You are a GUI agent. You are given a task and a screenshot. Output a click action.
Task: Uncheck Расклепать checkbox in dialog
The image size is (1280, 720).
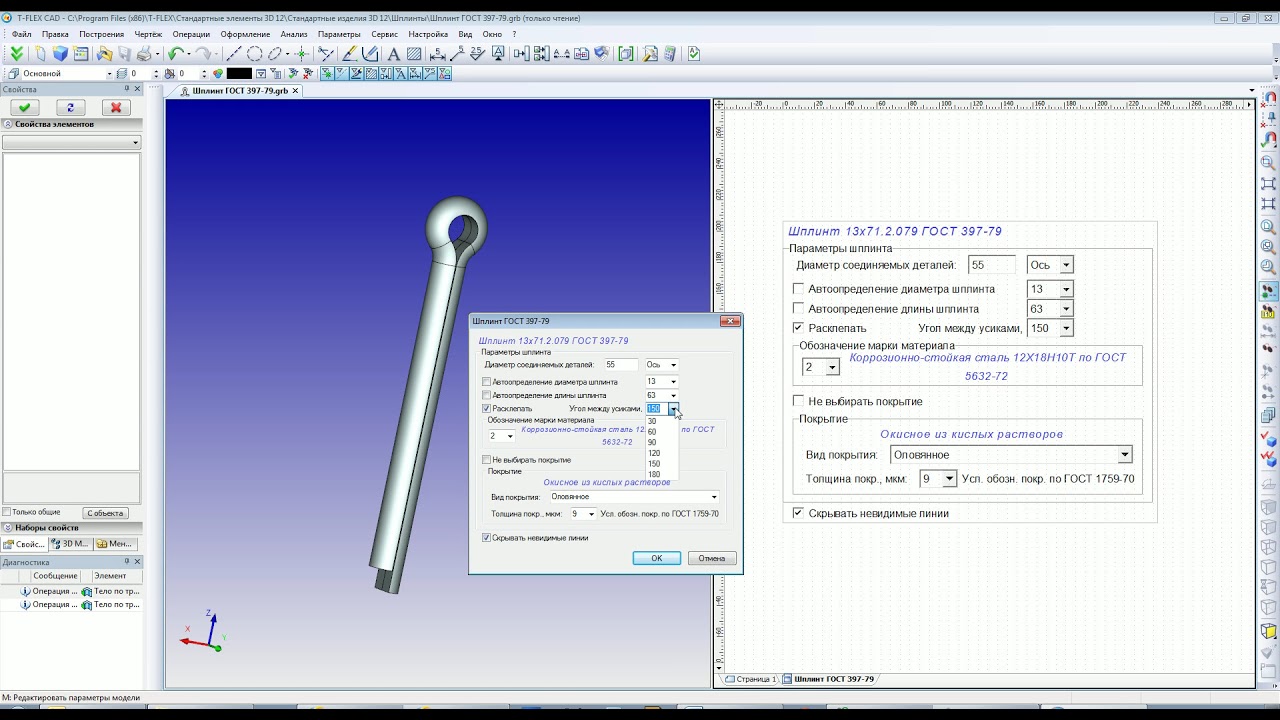coord(487,409)
